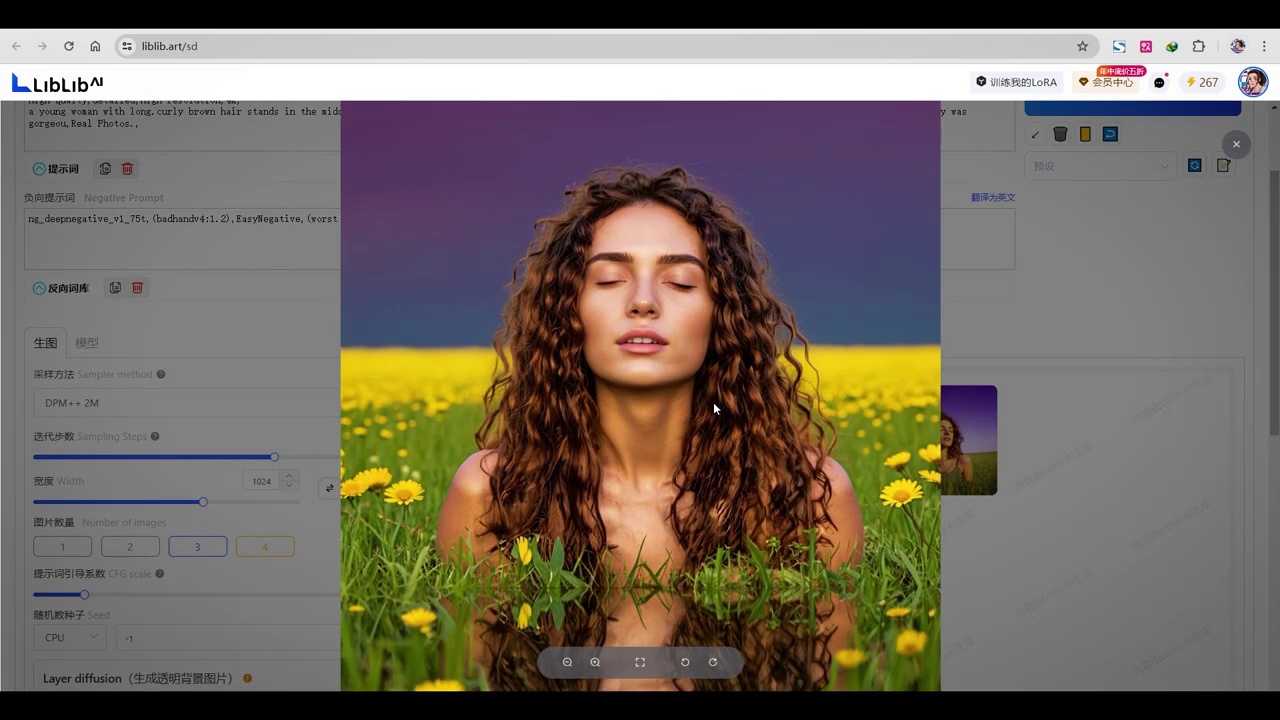This screenshot has width=1280, height=720.
Task: Click 翻译为英文 translate link
Action: click(993, 198)
